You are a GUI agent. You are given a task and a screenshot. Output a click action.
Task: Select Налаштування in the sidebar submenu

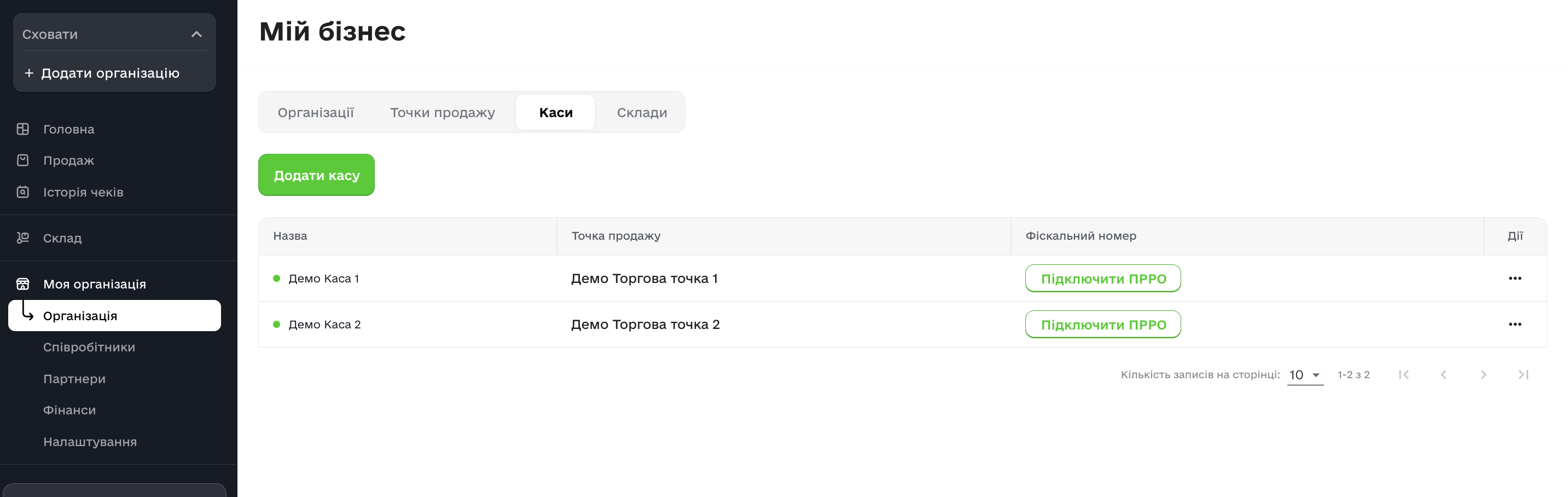(90, 442)
